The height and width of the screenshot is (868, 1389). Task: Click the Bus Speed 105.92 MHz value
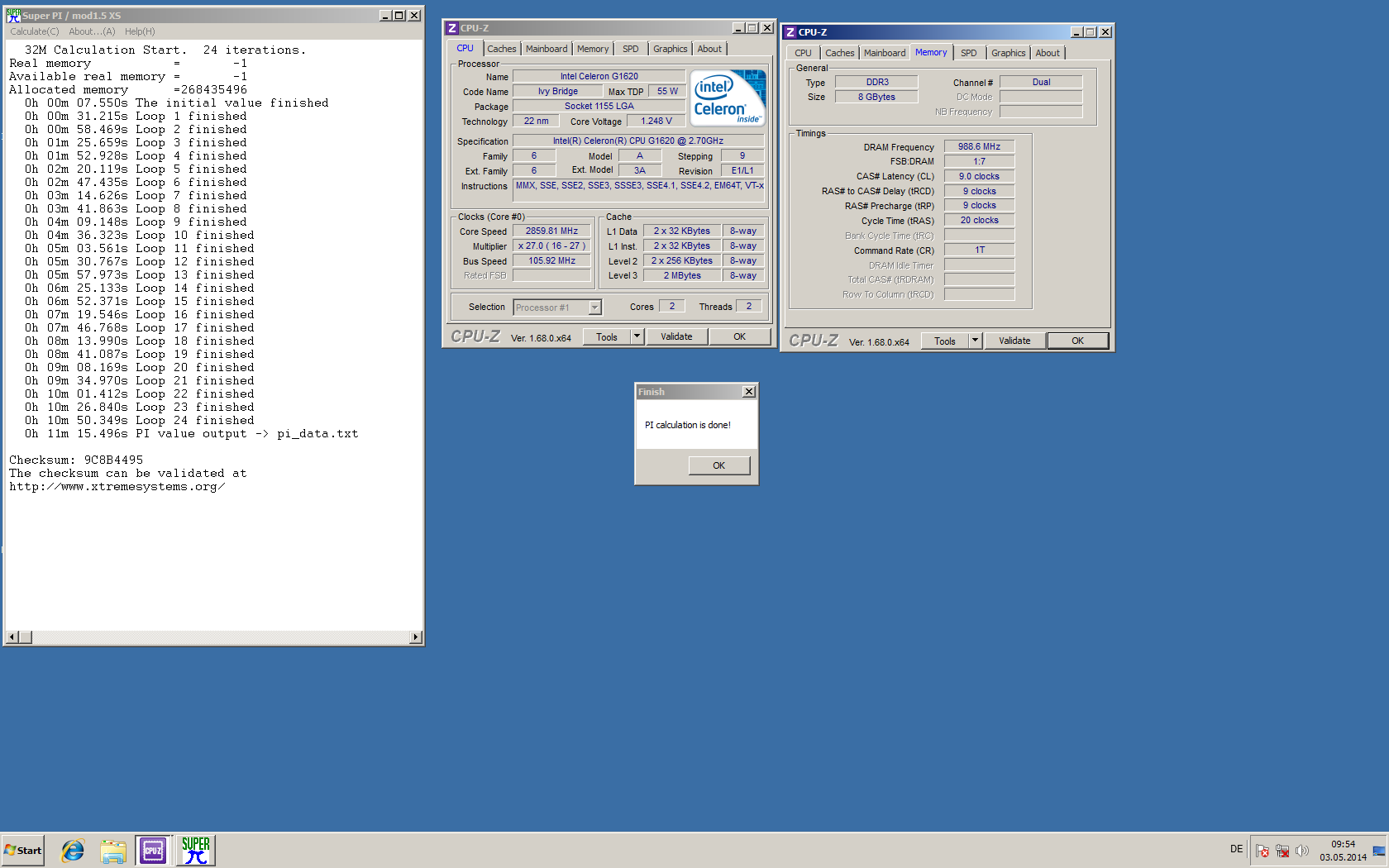click(551, 261)
